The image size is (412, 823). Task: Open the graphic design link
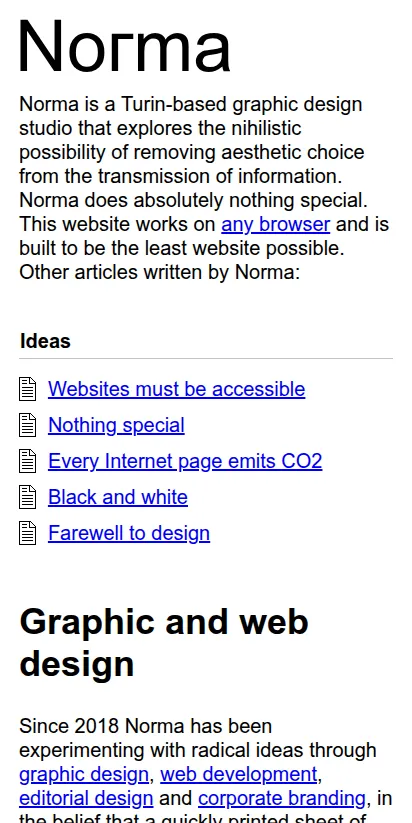(x=84, y=774)
